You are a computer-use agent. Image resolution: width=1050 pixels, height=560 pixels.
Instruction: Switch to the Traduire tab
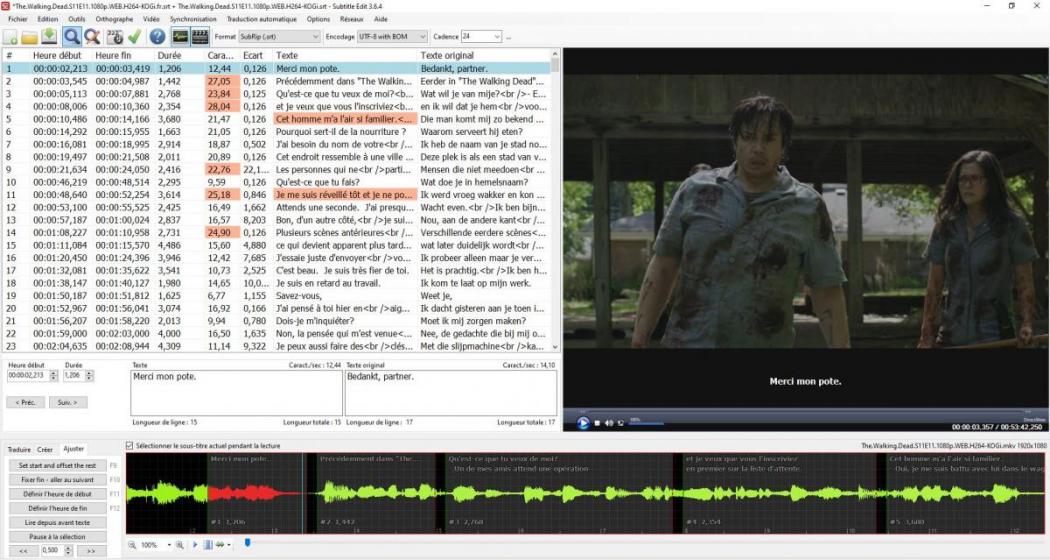point(18,449)
